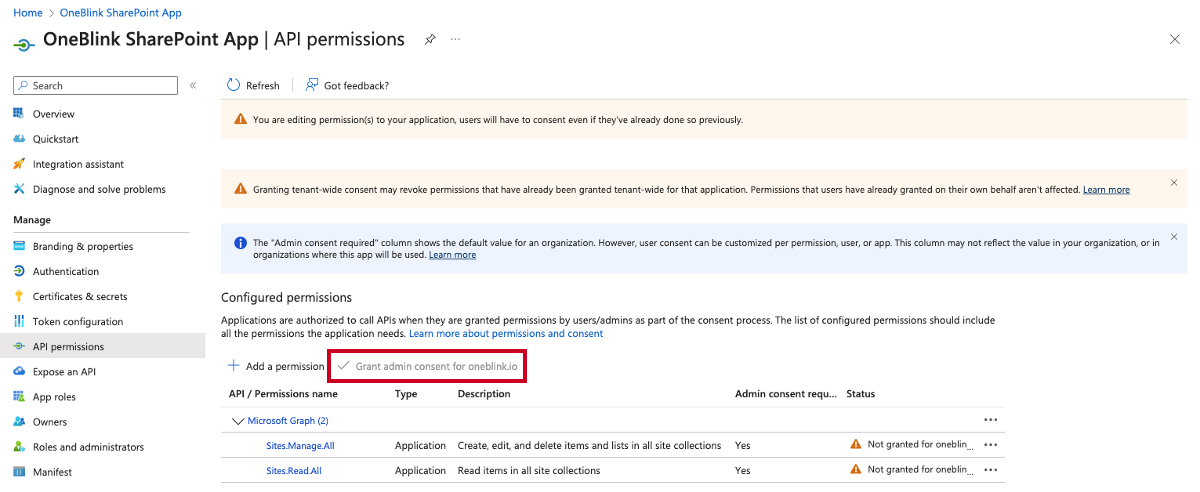Click the sidebar Search field

(x=96, y=86)
